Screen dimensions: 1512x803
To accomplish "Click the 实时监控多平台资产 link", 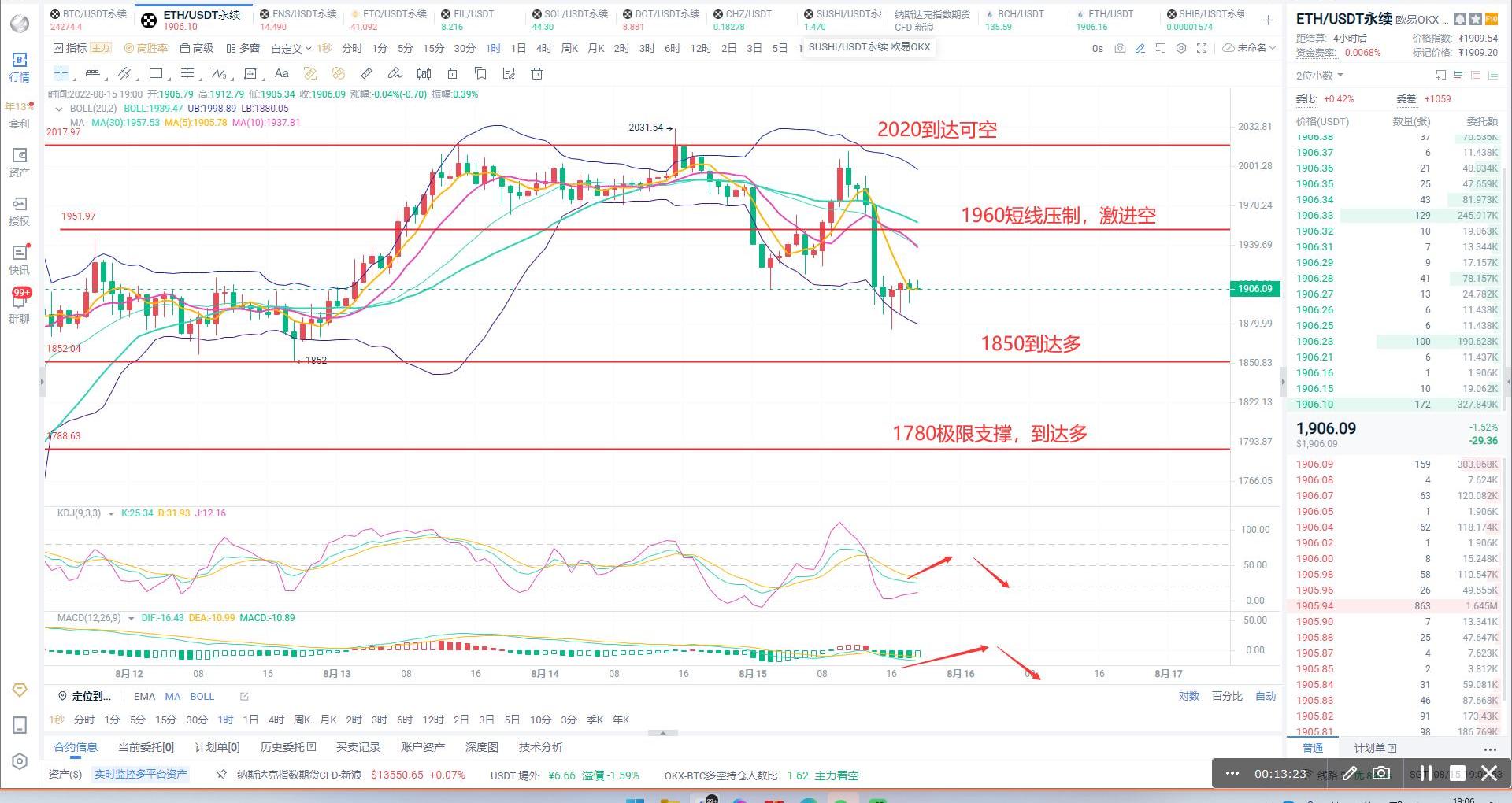I will [x=141, y=775].
